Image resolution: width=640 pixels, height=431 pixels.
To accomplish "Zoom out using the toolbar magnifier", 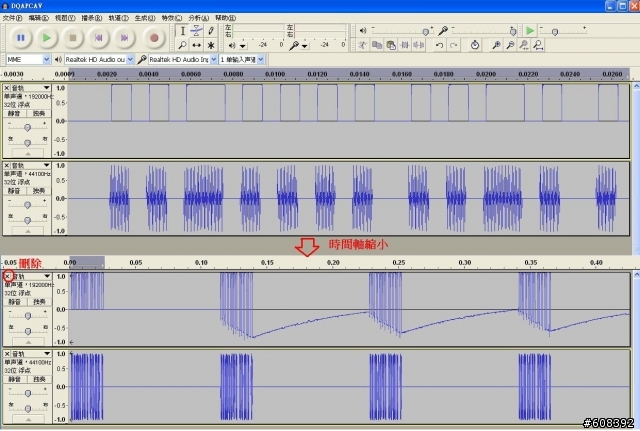I will (510, 45).
